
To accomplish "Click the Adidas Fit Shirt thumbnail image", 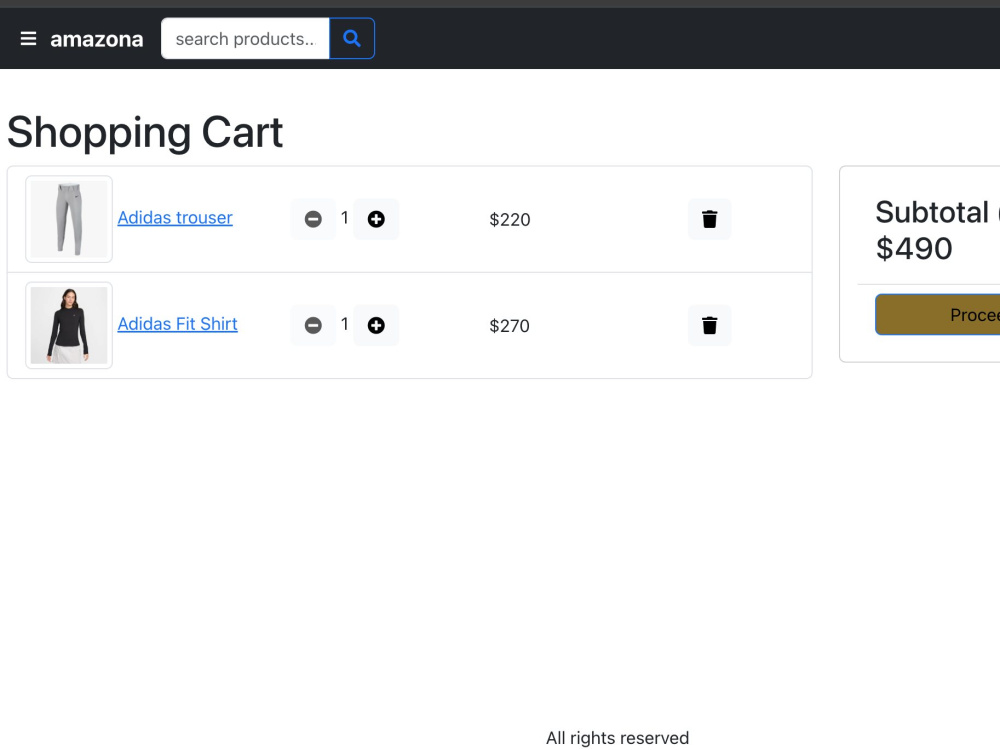I will click(69, 325).
